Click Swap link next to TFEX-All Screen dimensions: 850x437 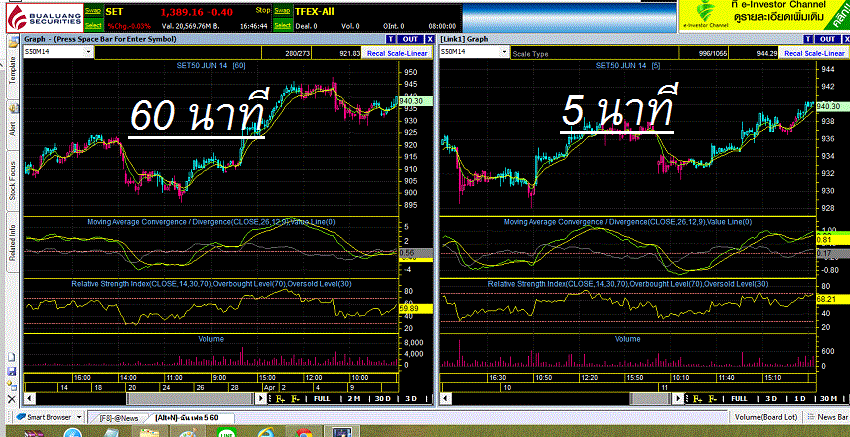[x=282, y=10]
